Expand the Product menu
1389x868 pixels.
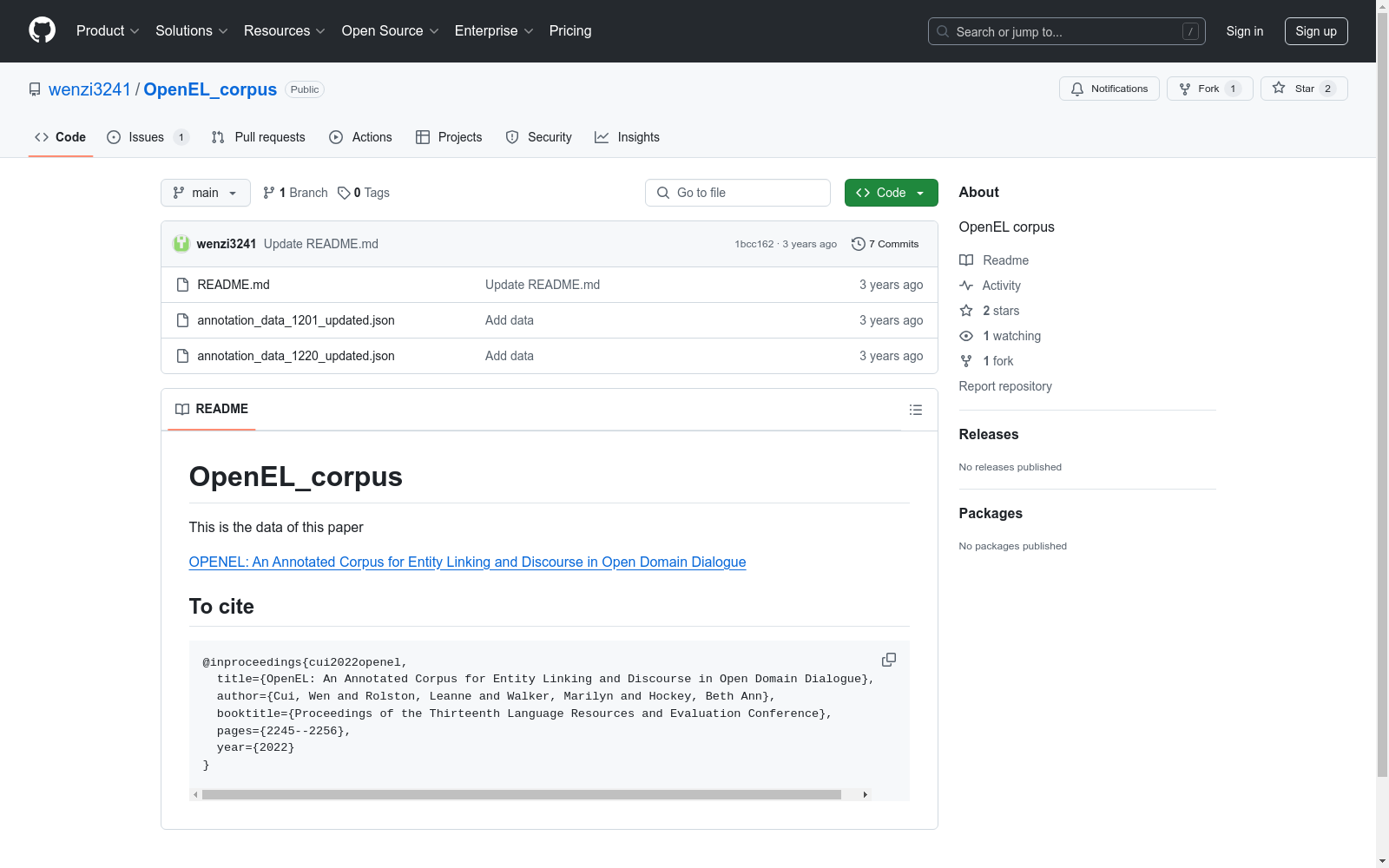point(108,31)
